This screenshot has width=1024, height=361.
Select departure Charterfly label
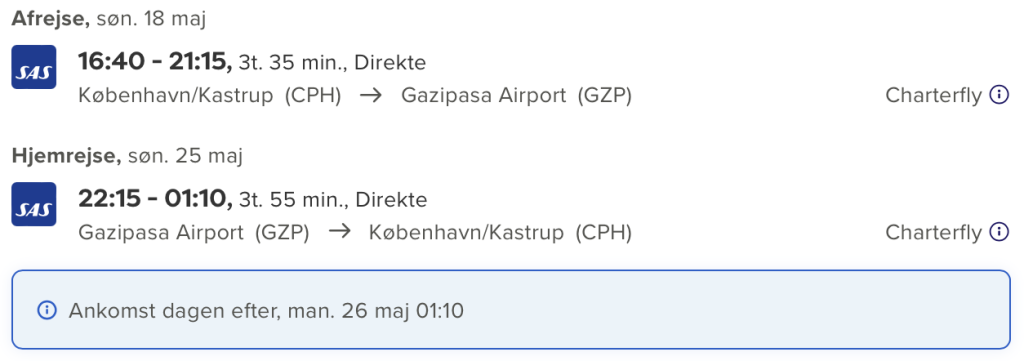pos(933,95)
